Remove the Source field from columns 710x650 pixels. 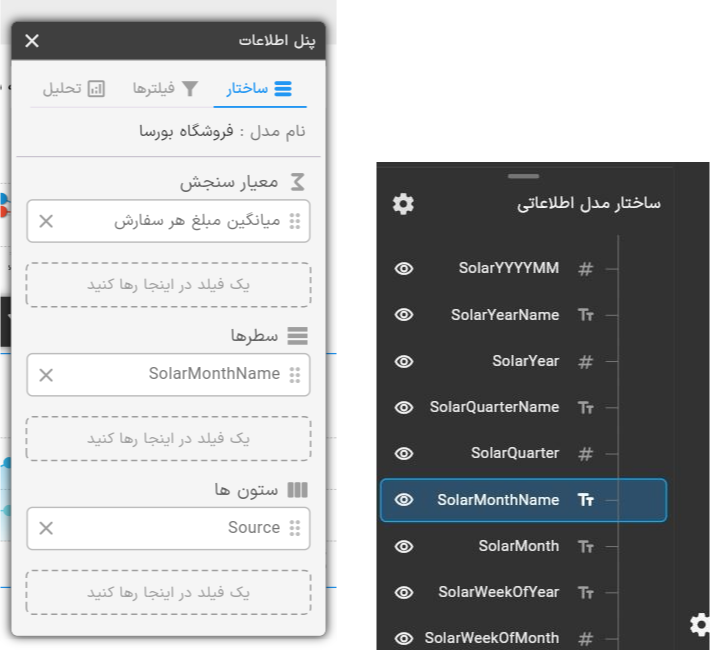point(46,528)
